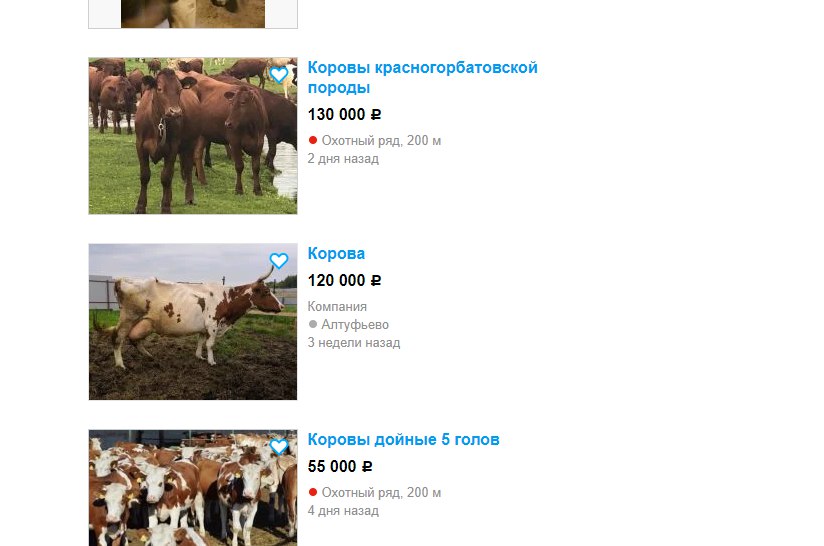The height and width of the screenshot is (546, 824).
Task: Open the Корова listing title link
Action: (x=336, y=253)
